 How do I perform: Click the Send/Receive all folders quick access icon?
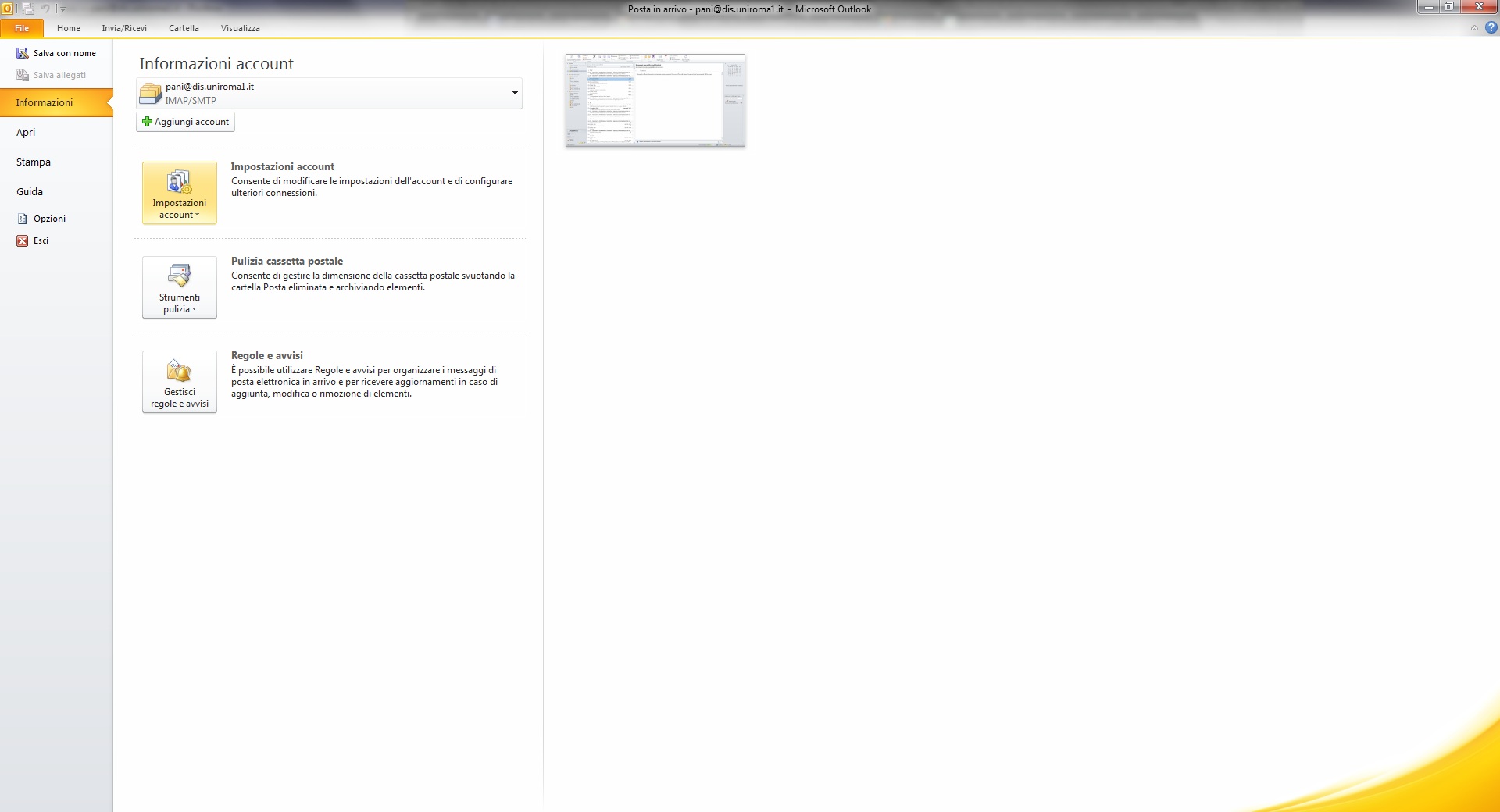[28, 9]
